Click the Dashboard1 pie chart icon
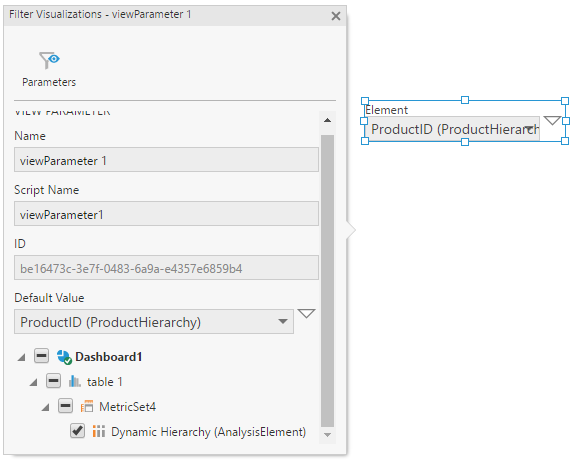 click(x=64, y=357)
